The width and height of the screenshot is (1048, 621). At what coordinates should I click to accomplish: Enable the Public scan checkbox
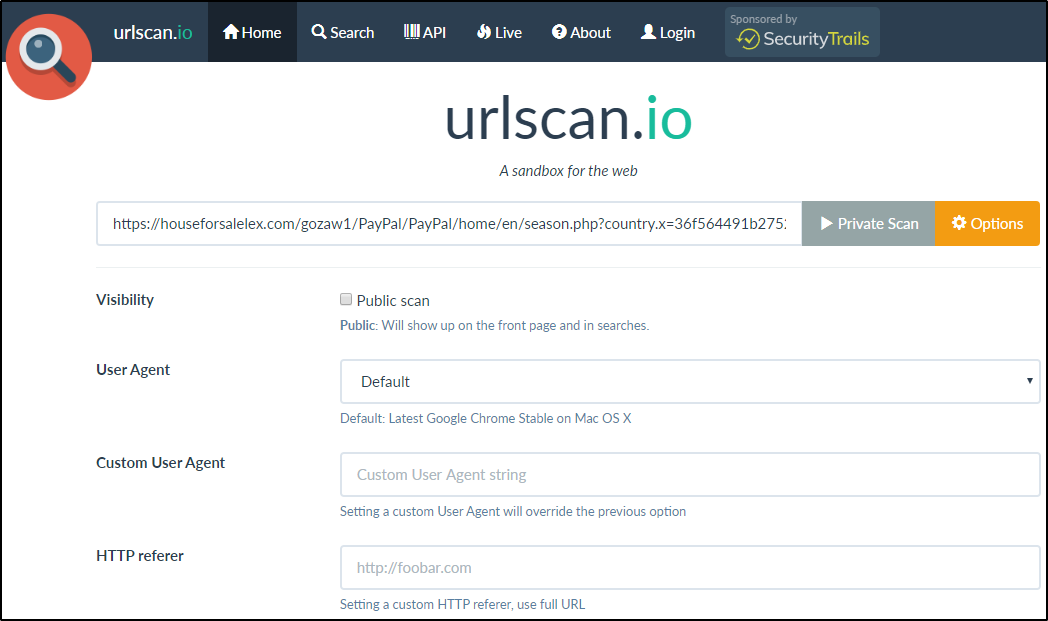(x=346, y=299)
